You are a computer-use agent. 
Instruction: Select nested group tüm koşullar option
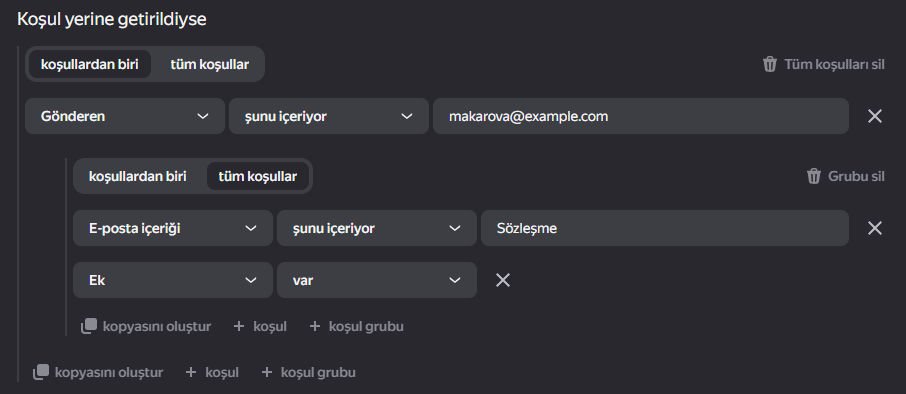coord(258,176)
